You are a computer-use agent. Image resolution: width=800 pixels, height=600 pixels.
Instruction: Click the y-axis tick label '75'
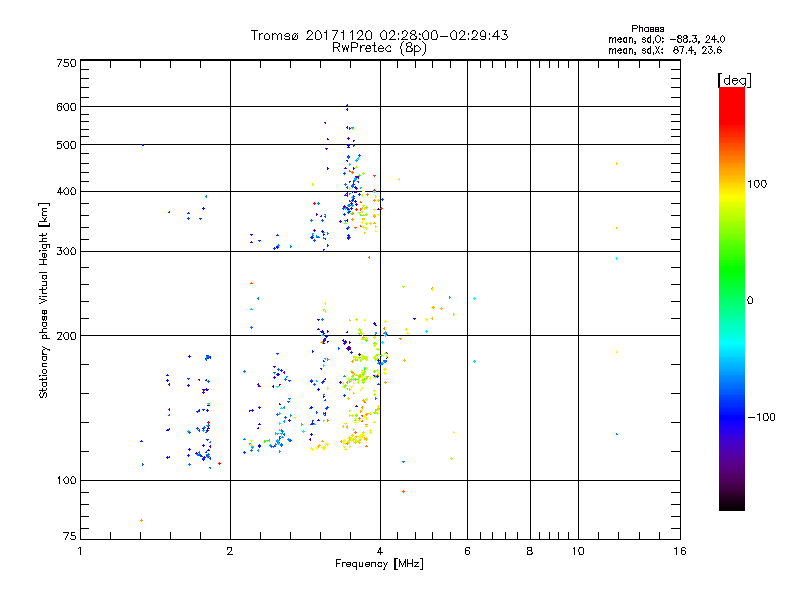pos(70,536)
